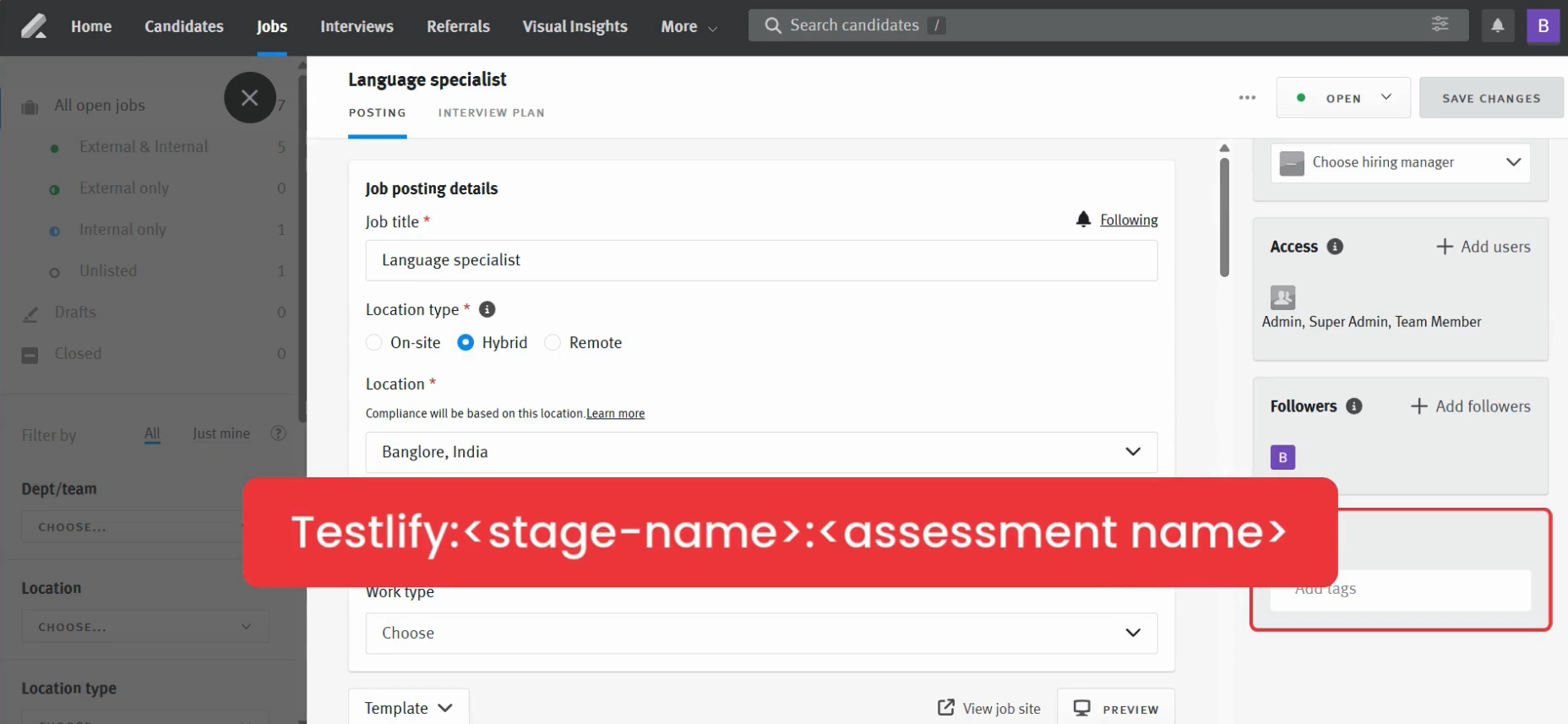Screen dimensions: 1568x724
Task: Expand Choose hiring manager dropdown
Action: [1400, 162]
